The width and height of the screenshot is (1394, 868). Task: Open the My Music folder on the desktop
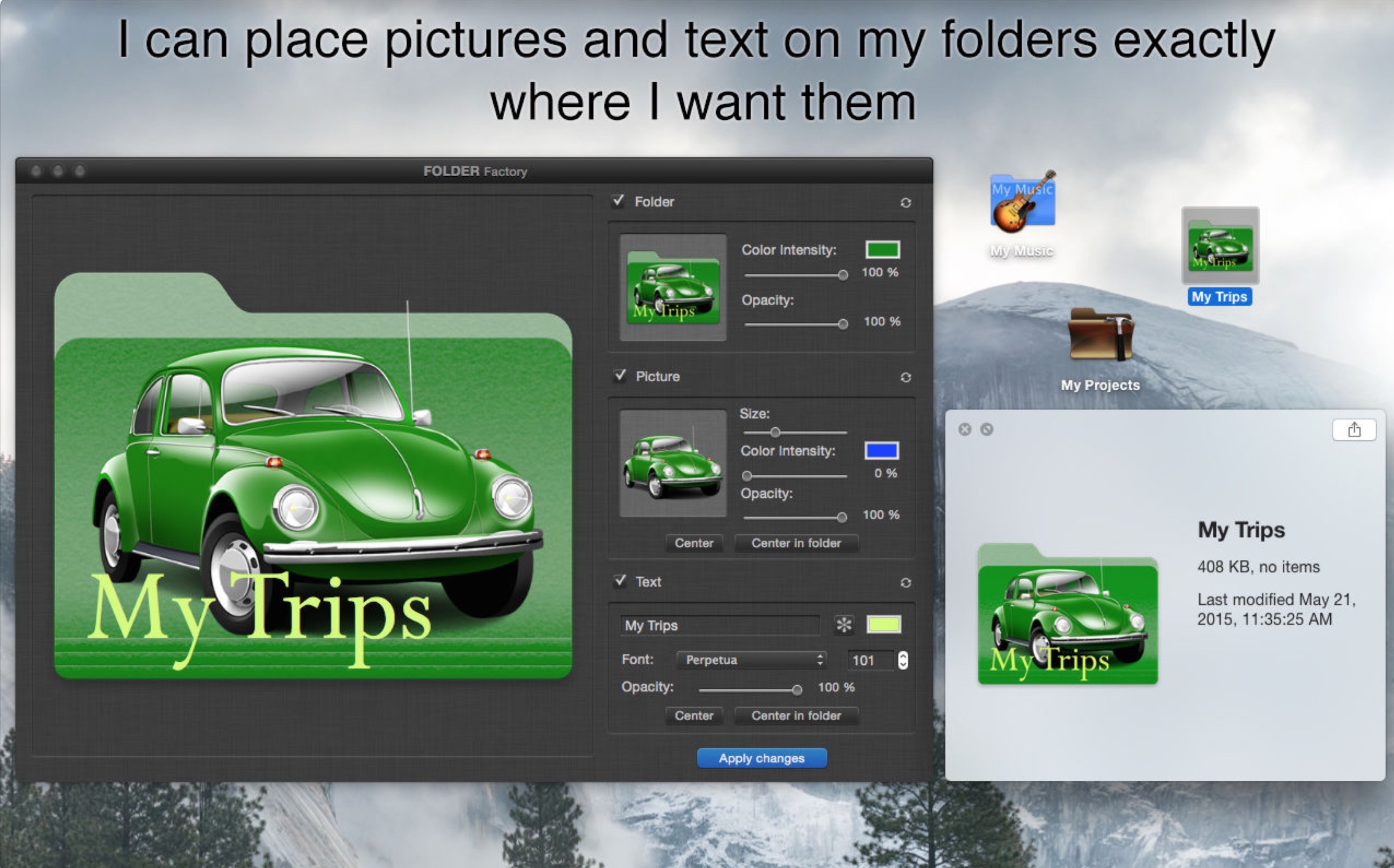click(x=1022, y=203)
